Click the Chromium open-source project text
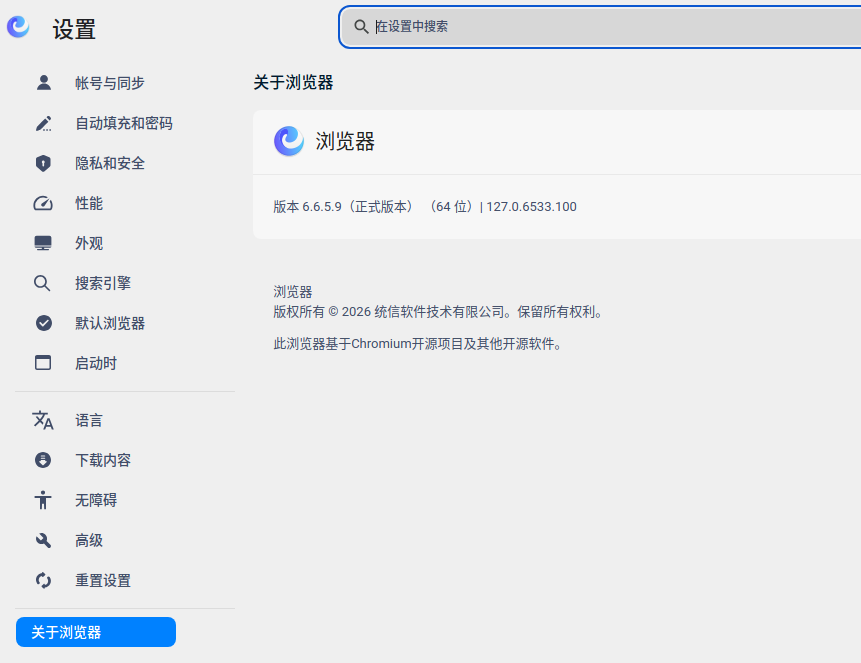Image resolution: width=861 pixels, height=663 pixels. tap(418, 344)
